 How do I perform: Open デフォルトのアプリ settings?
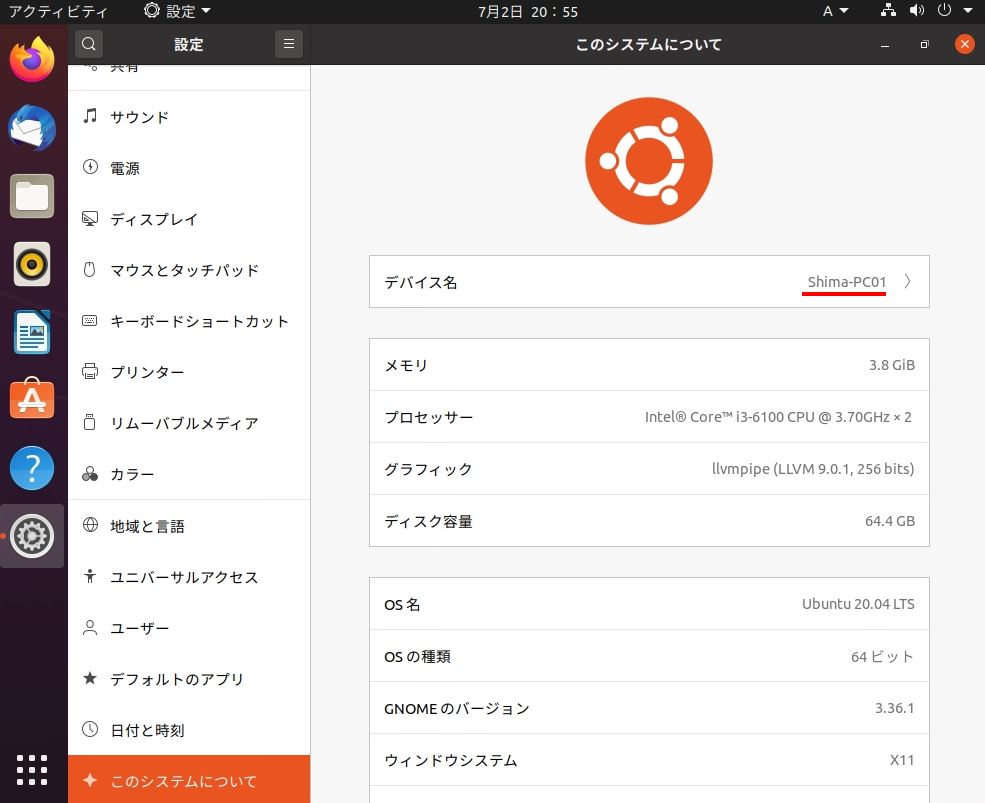[189, 679]
